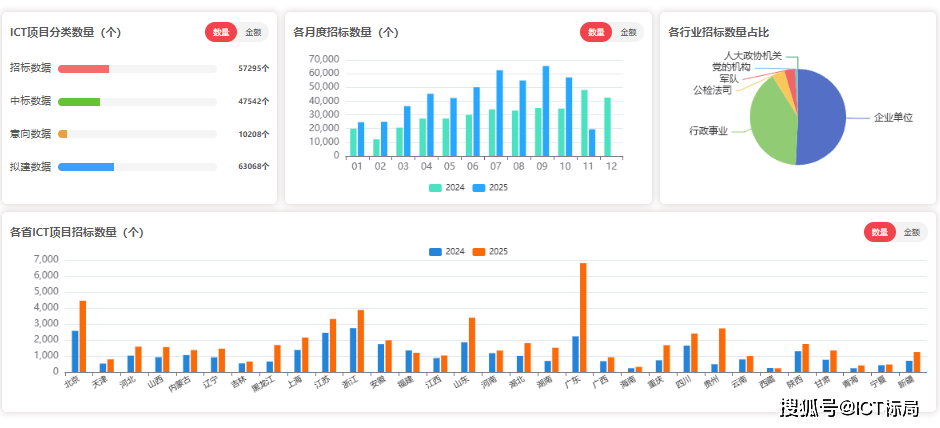The height and width of the screenshot is (428, 940).
Task: Click the green 中标数据 progress bar
Action: coord(79,102)
